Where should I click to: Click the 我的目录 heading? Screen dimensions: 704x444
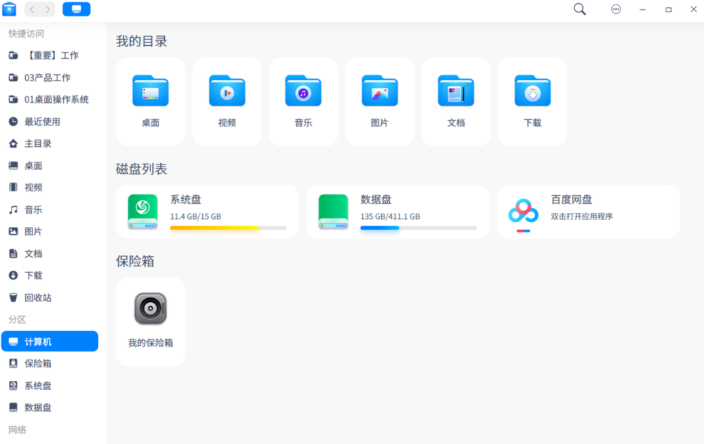(x=141, y=41)
